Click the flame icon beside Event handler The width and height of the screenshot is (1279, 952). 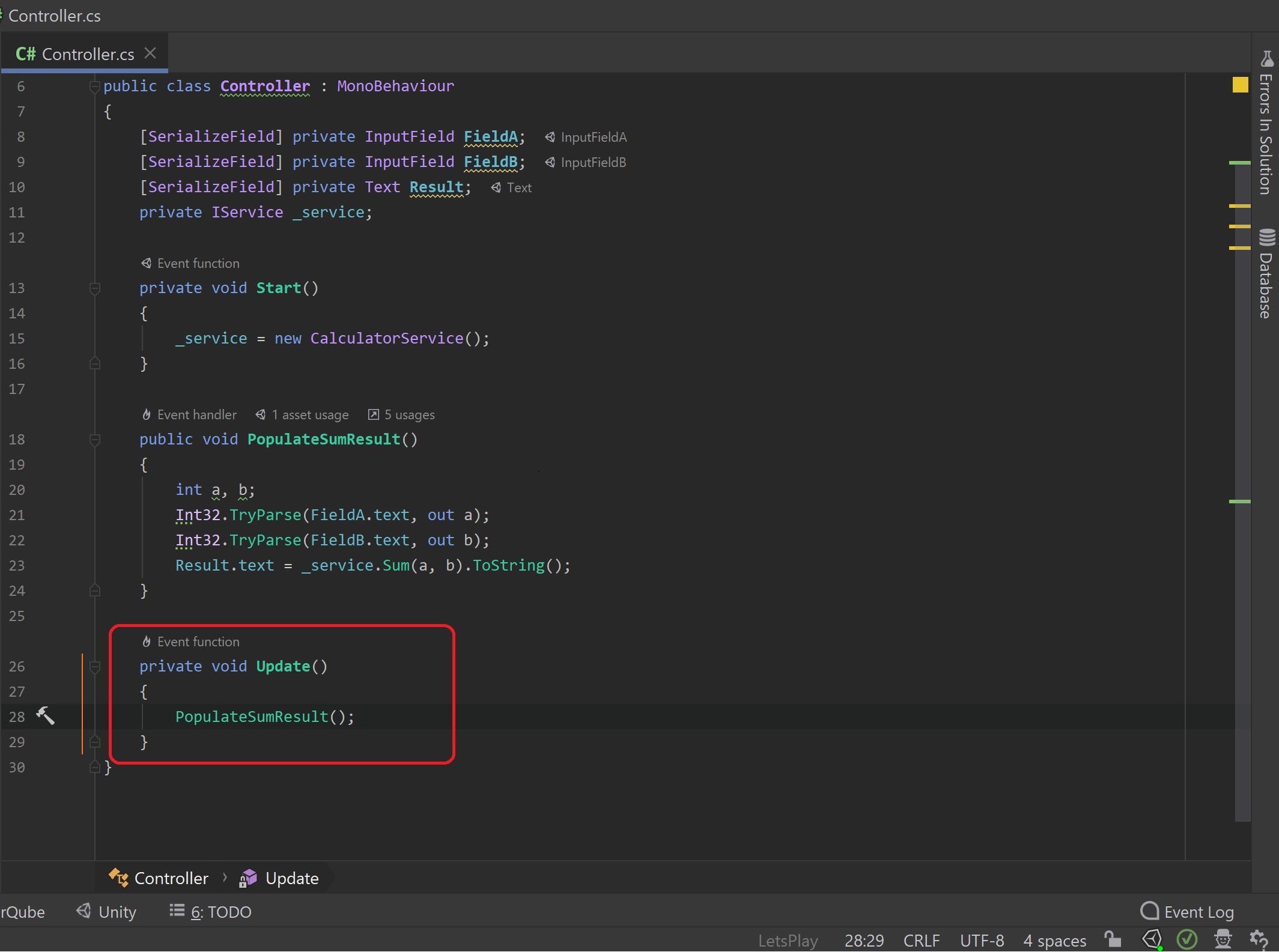146,414
